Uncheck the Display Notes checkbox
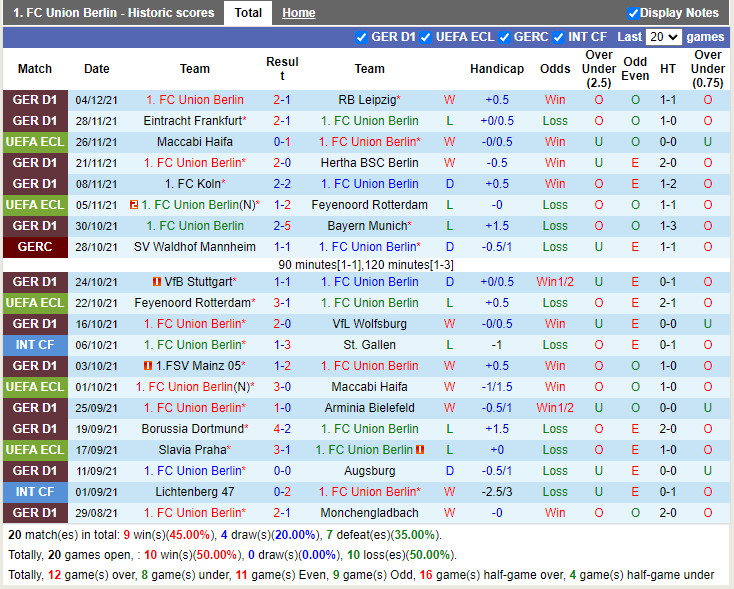734x589 pixels. 633,13
